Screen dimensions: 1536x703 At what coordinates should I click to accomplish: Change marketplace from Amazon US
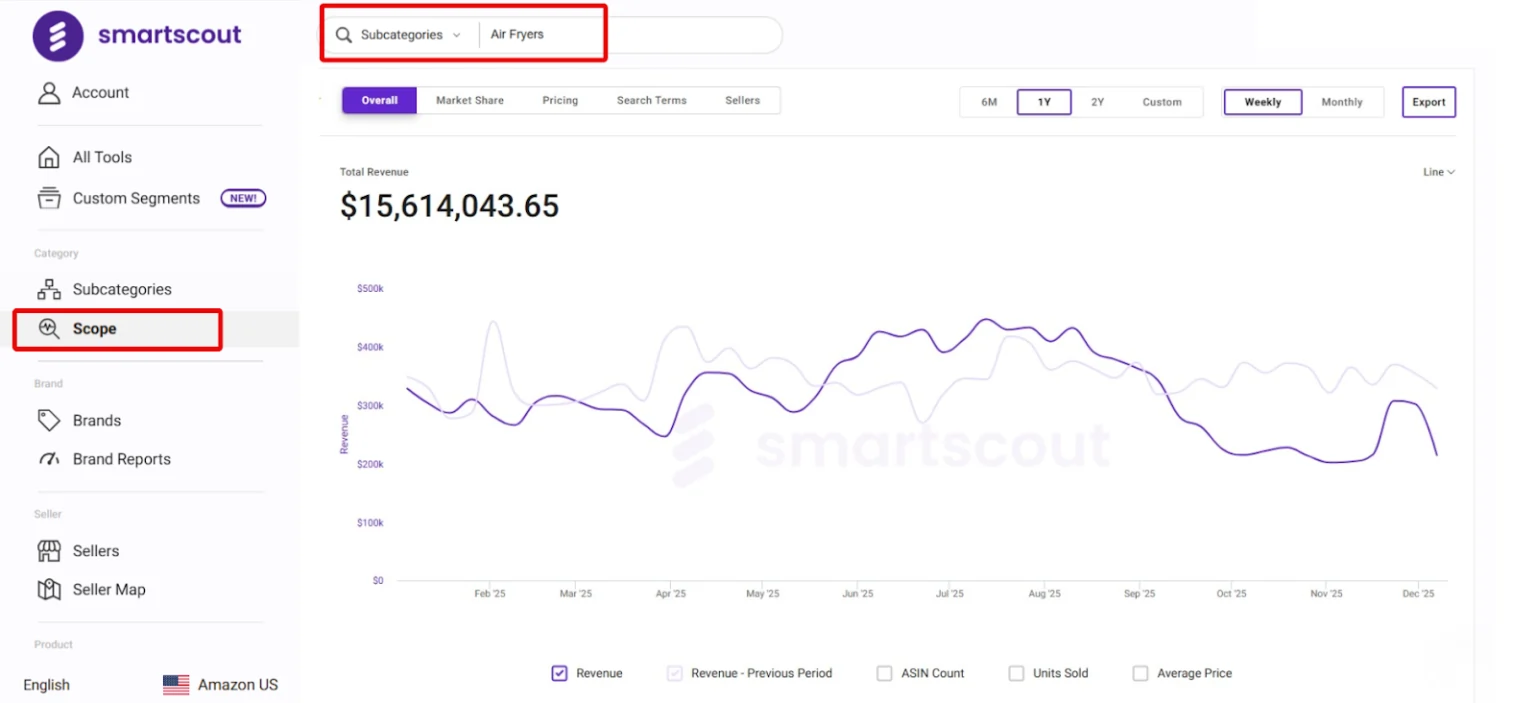(219, 684)
